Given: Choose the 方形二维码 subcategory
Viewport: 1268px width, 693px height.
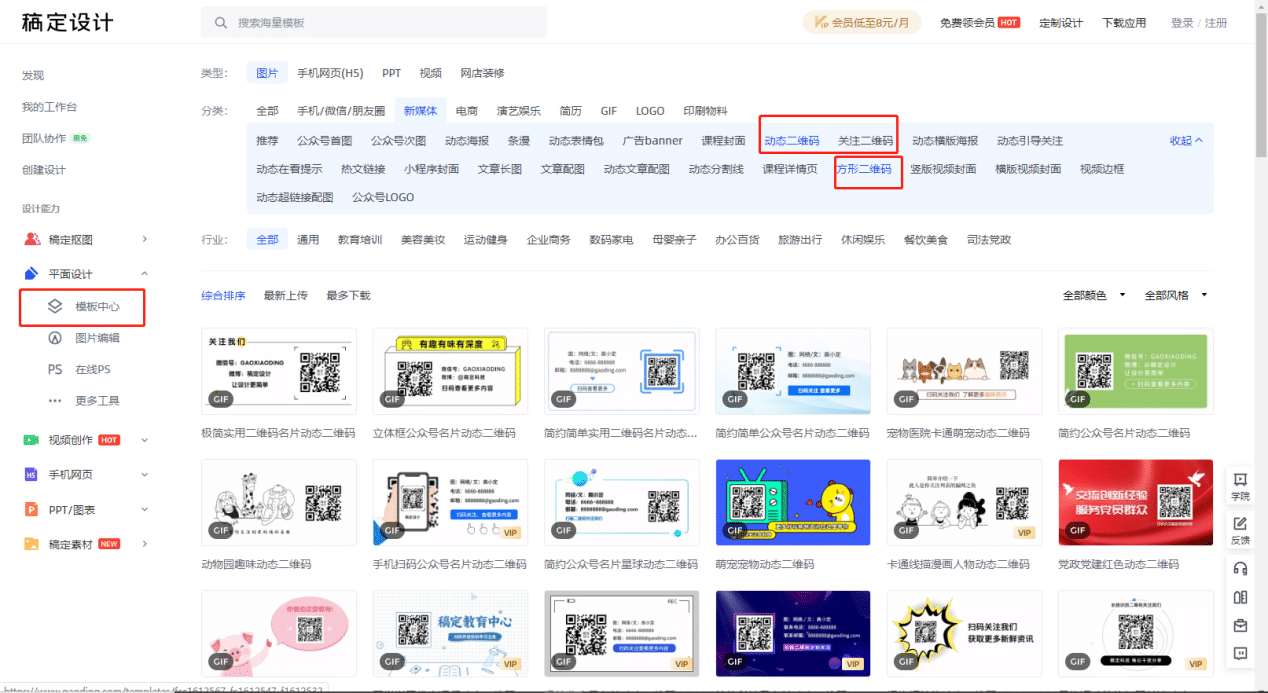Looking at the screenshot, I should click(x=863, y=169).
